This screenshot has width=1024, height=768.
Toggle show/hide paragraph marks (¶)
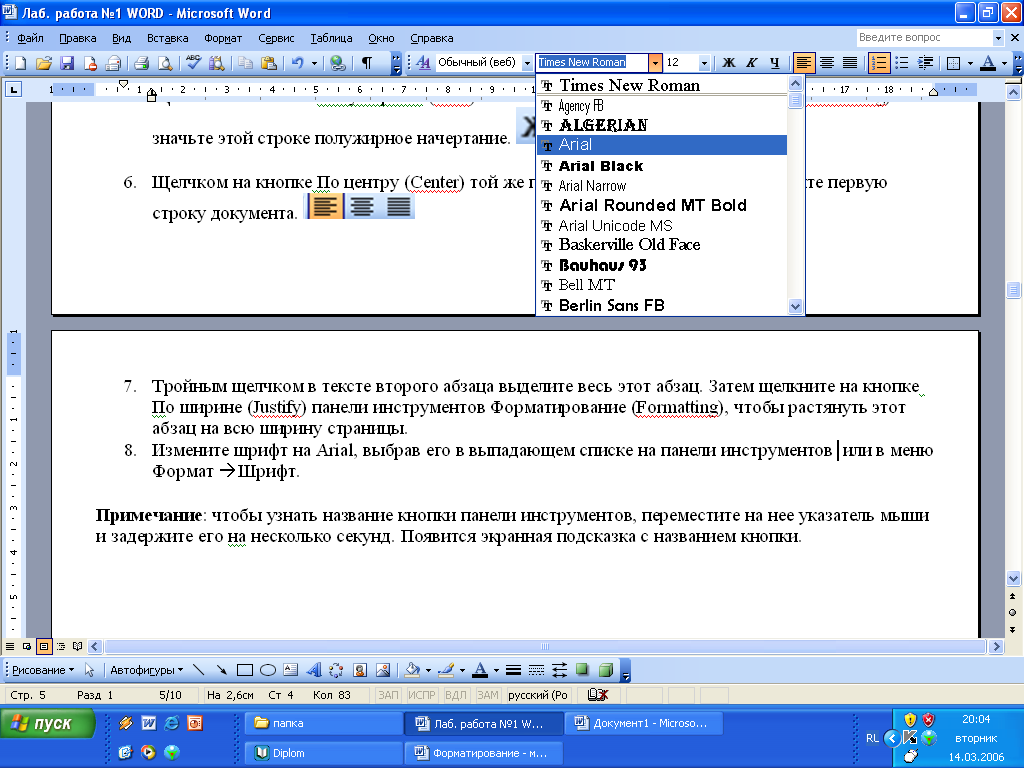(x=367, y=63)
